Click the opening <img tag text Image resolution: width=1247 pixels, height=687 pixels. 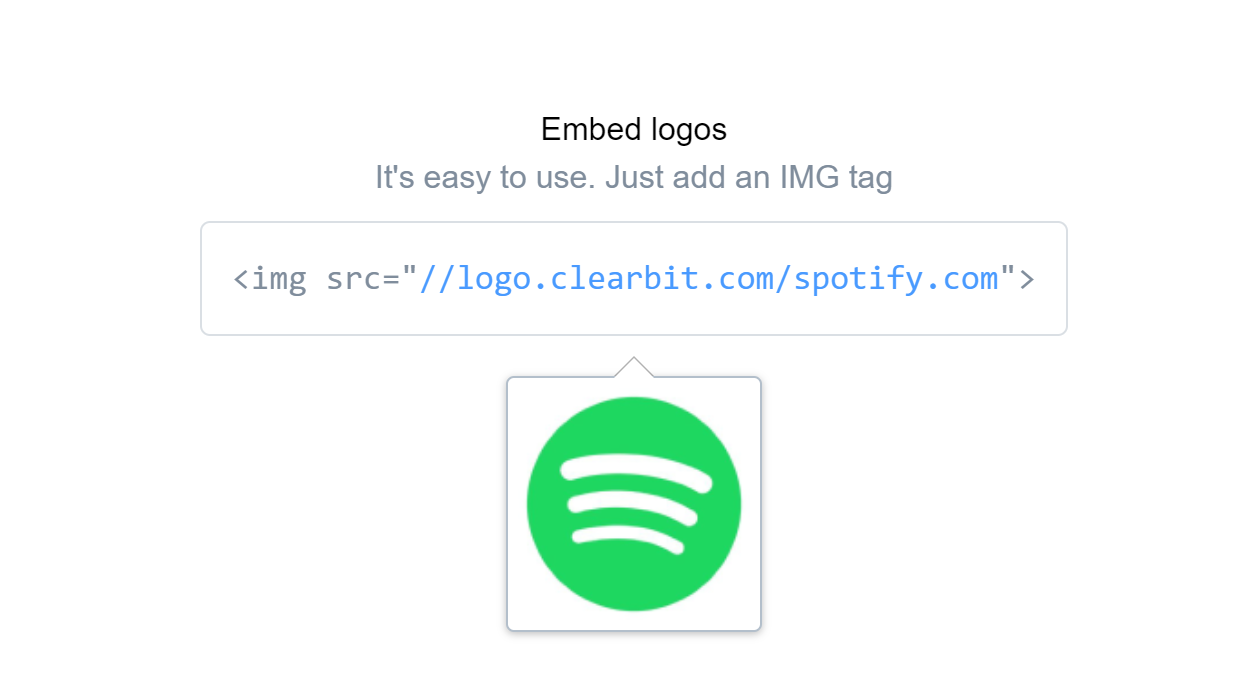[x=270, y=278]
